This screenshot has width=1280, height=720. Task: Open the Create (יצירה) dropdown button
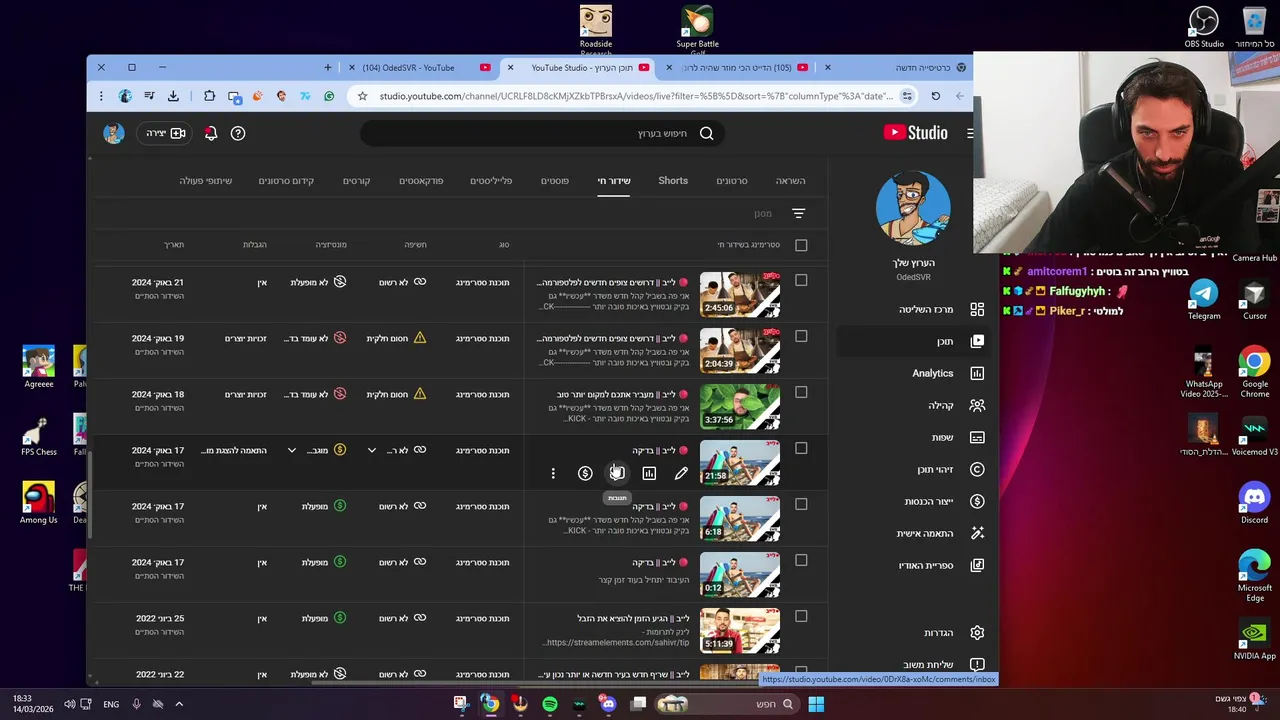pyautogui.click(x=166, y=133)
